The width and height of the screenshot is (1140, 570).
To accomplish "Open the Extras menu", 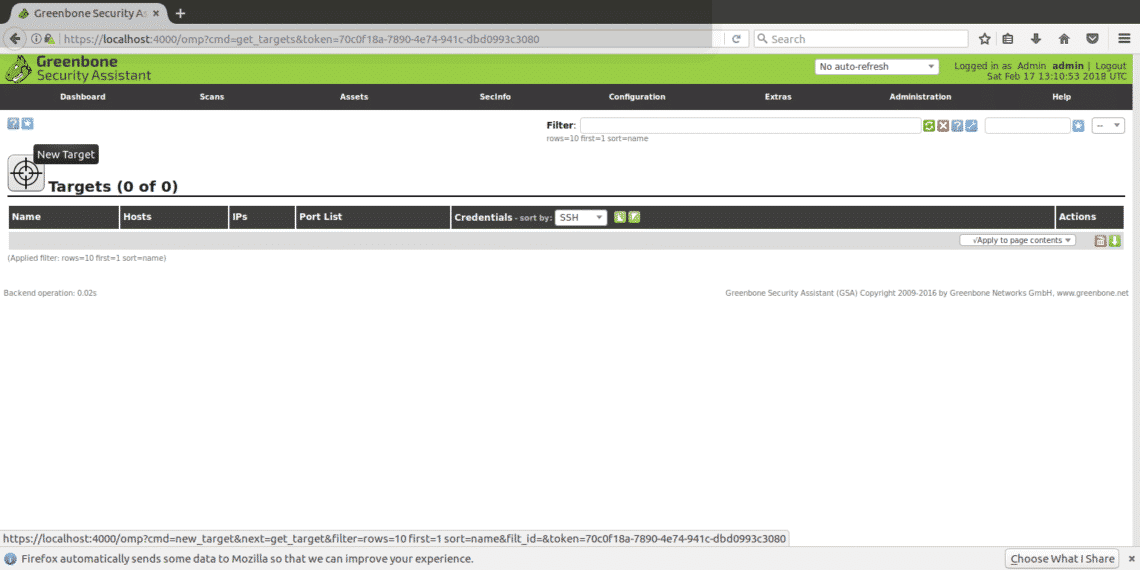I will [778, 97].
